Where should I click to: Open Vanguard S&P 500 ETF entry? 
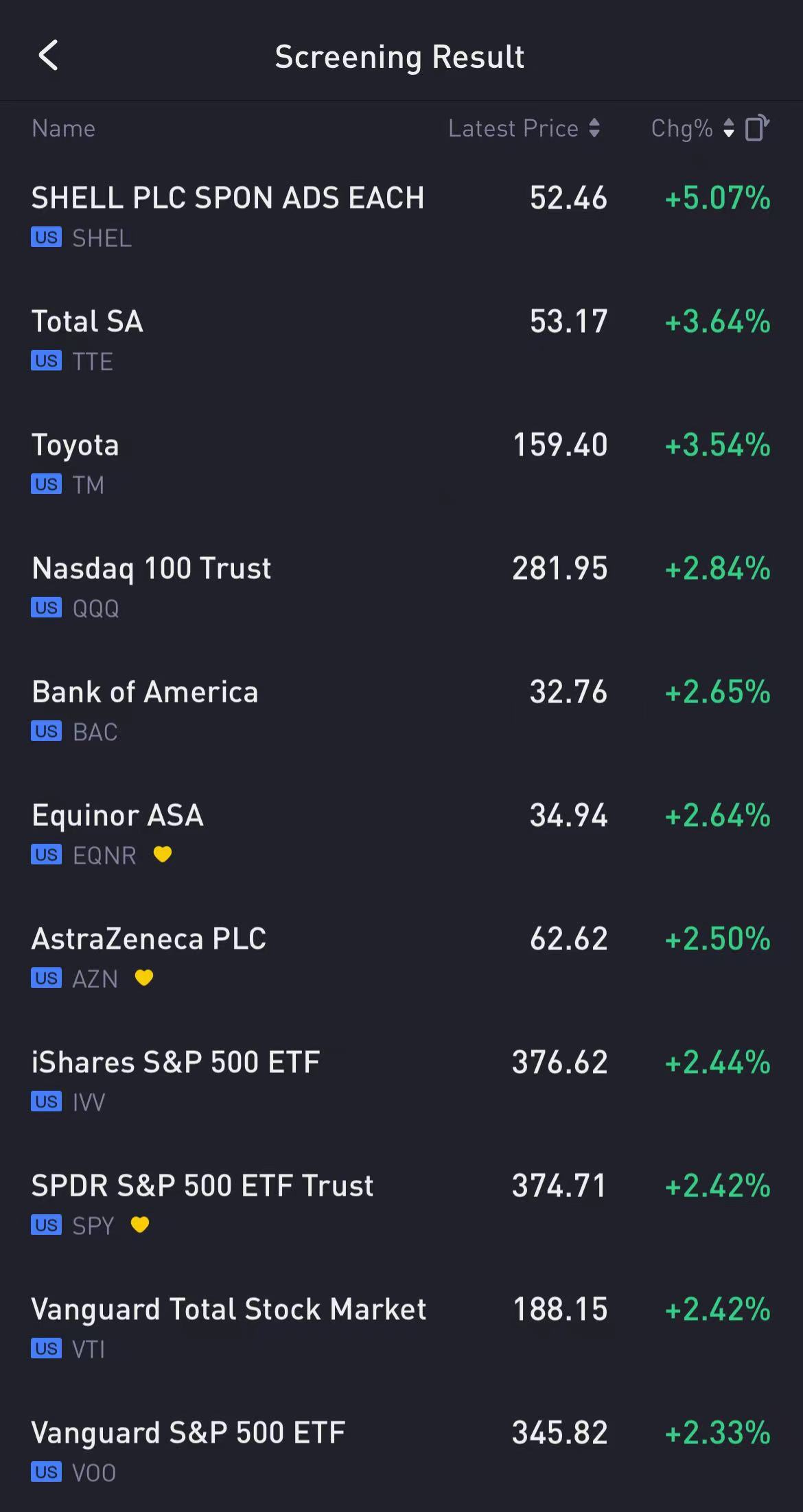[x=188, y=1433]
